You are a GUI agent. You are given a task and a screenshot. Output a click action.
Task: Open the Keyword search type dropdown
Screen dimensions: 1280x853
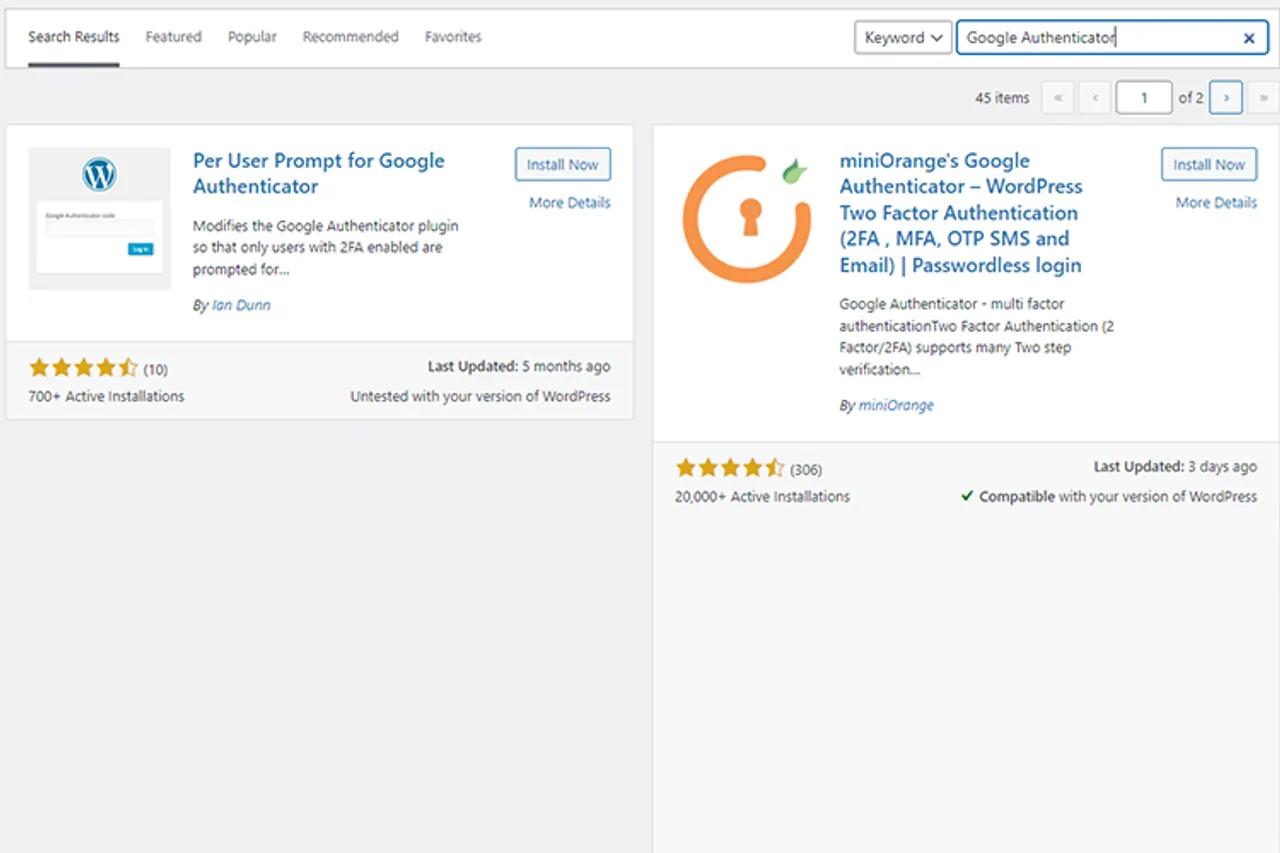pyautogui.click(x=903, y=38)
